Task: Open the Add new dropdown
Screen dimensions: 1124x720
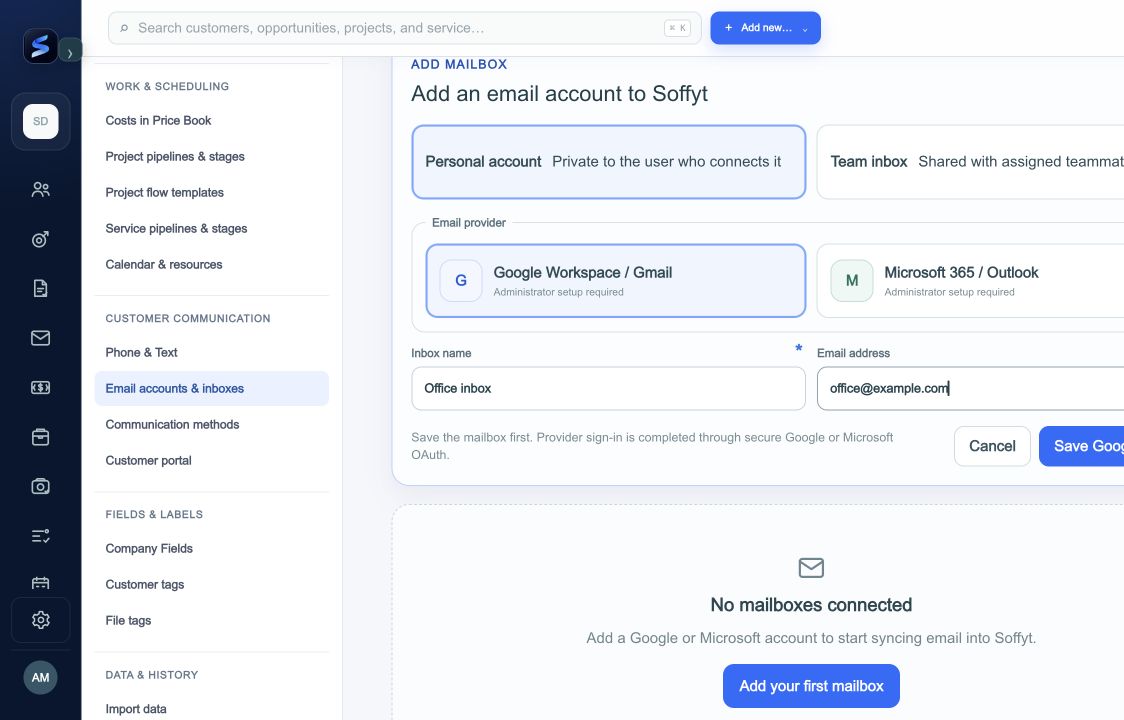Action: tap(766, 28)
